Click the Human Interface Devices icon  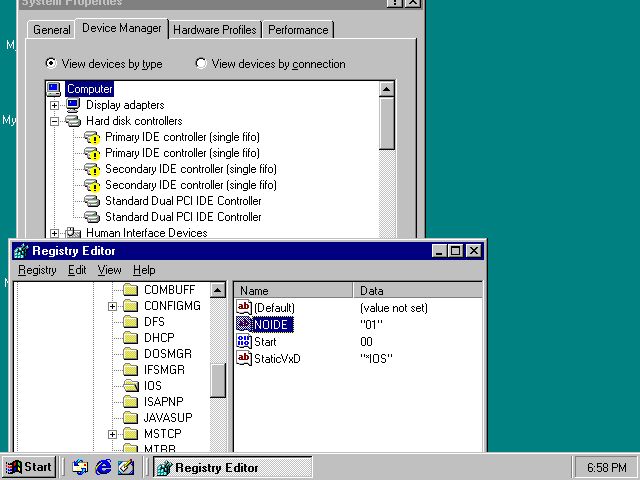coord(73,233)
